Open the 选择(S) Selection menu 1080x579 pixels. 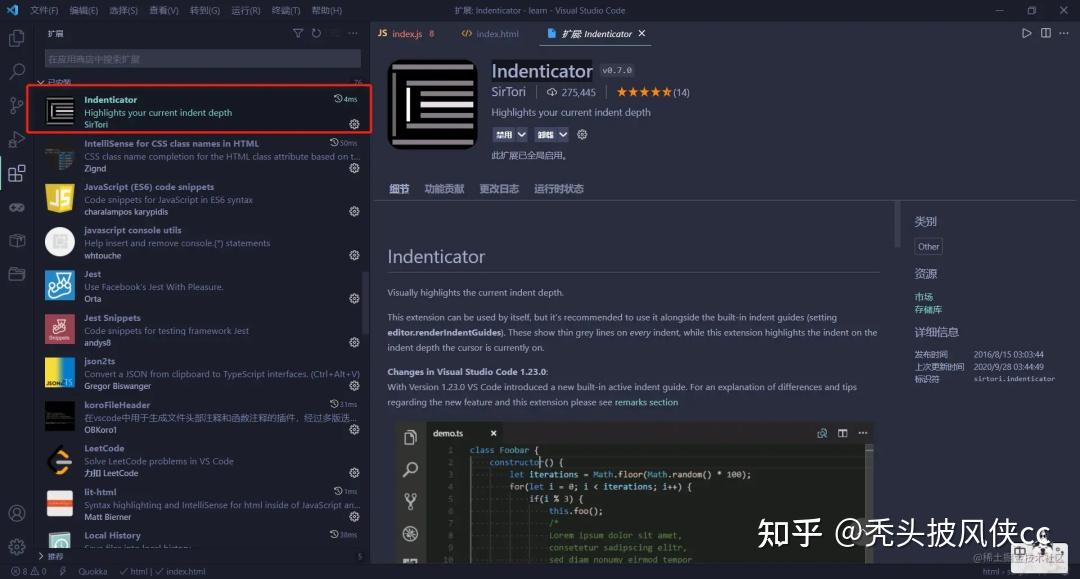[x=124, y=10]
